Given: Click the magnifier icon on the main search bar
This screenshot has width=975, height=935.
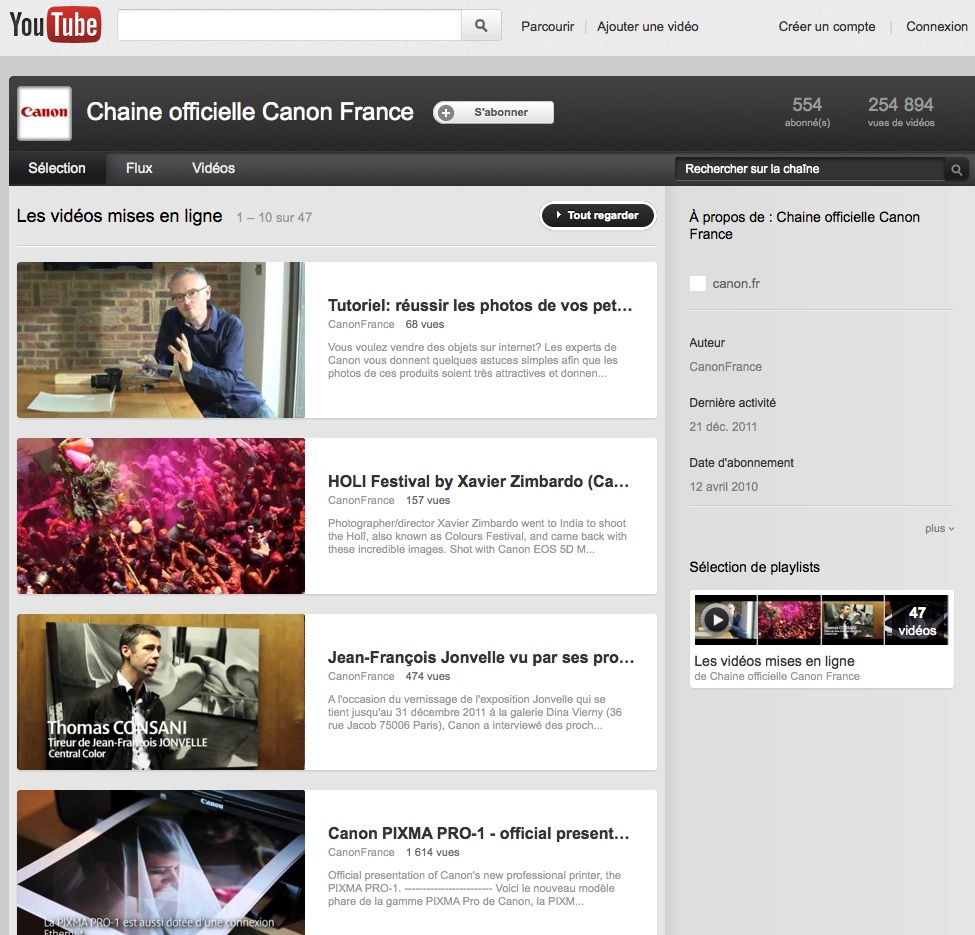Looking at the screenshot, I should click(x=480, y=25).
